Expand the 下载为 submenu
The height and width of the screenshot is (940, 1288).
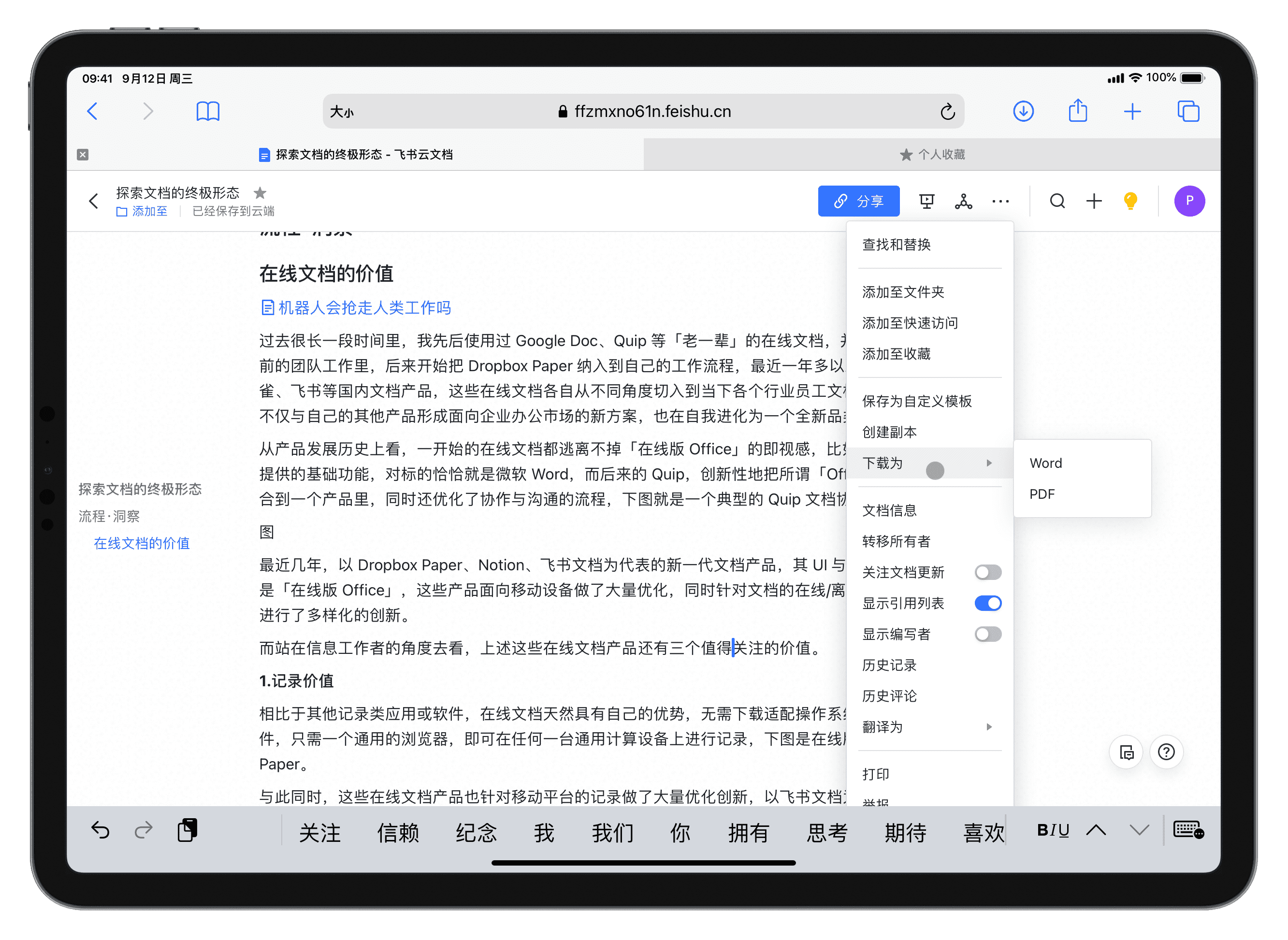point(929,463)
